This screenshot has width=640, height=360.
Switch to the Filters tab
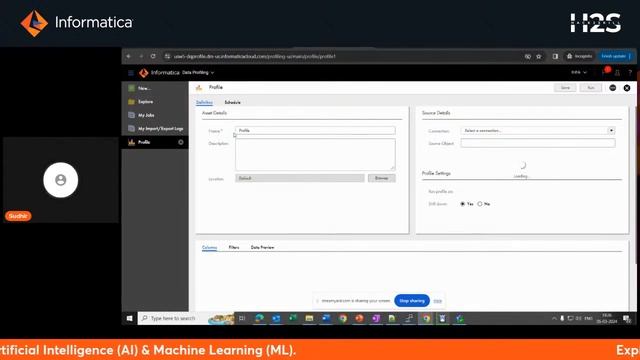(234, 247)
